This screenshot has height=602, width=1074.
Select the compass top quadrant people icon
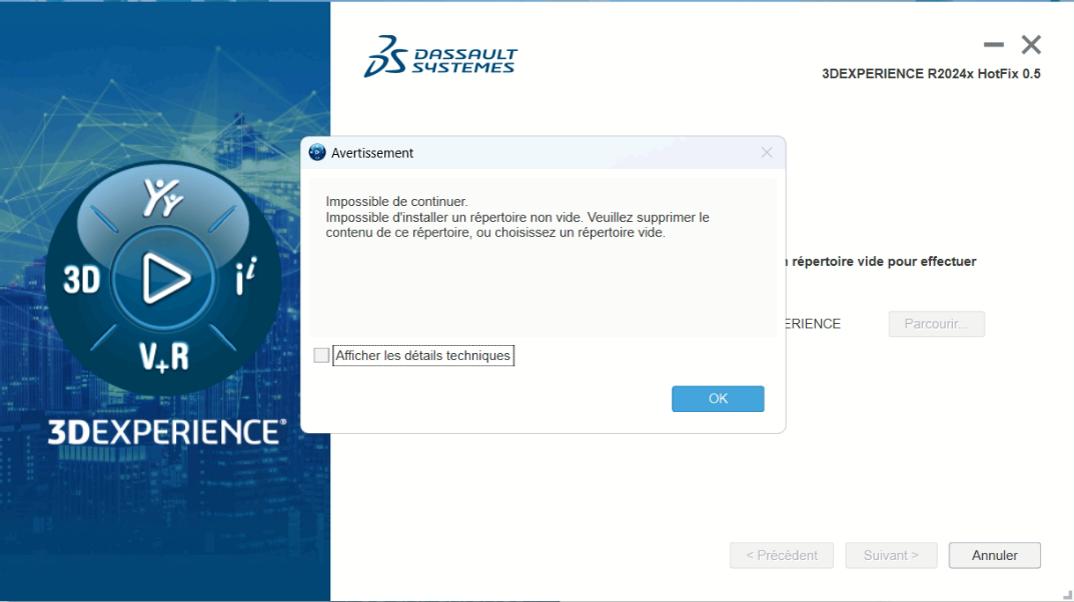[x=163, y=197]
